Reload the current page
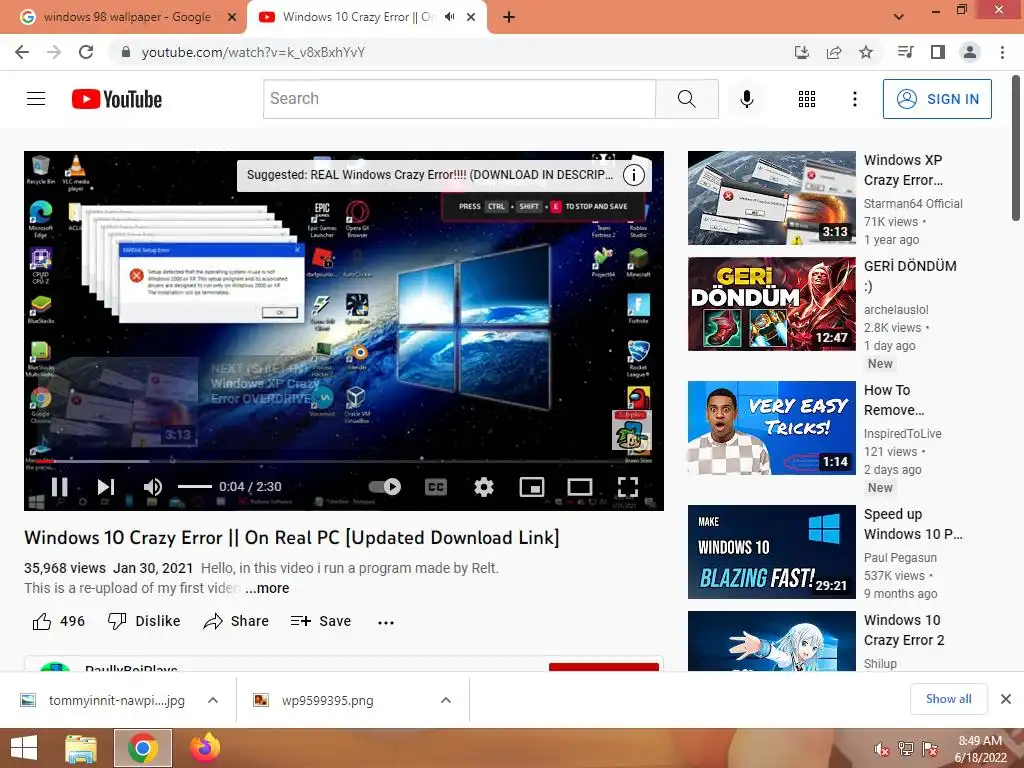 click(x=86, y=52)
